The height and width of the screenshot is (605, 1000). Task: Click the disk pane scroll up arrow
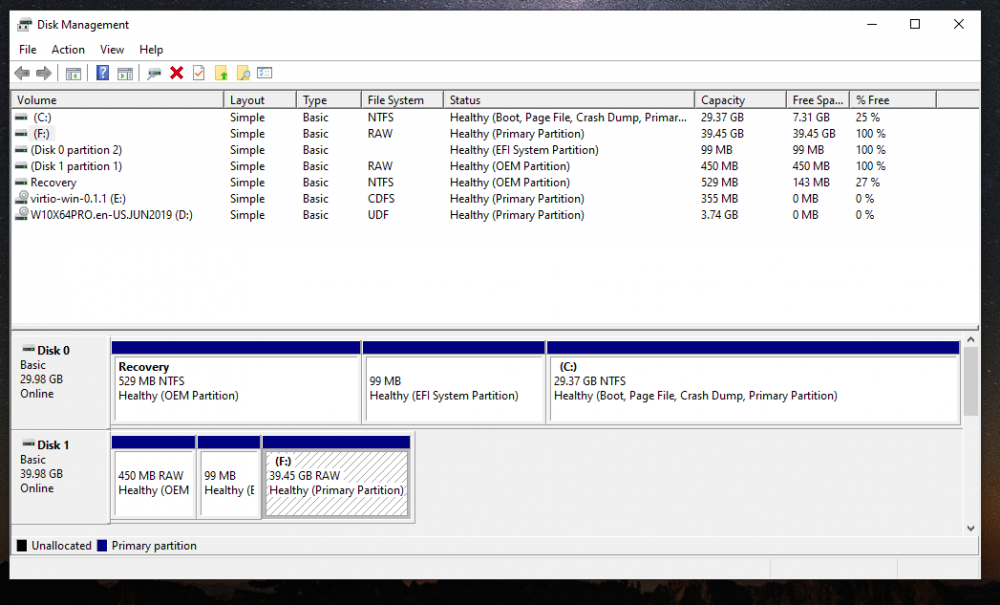click(x=971, y=340)
